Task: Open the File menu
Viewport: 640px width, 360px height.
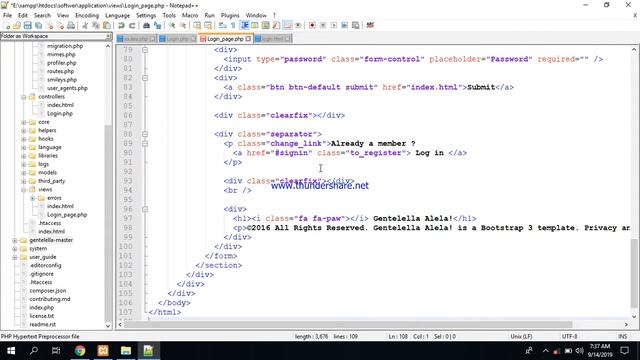Action: click(7, 15)
